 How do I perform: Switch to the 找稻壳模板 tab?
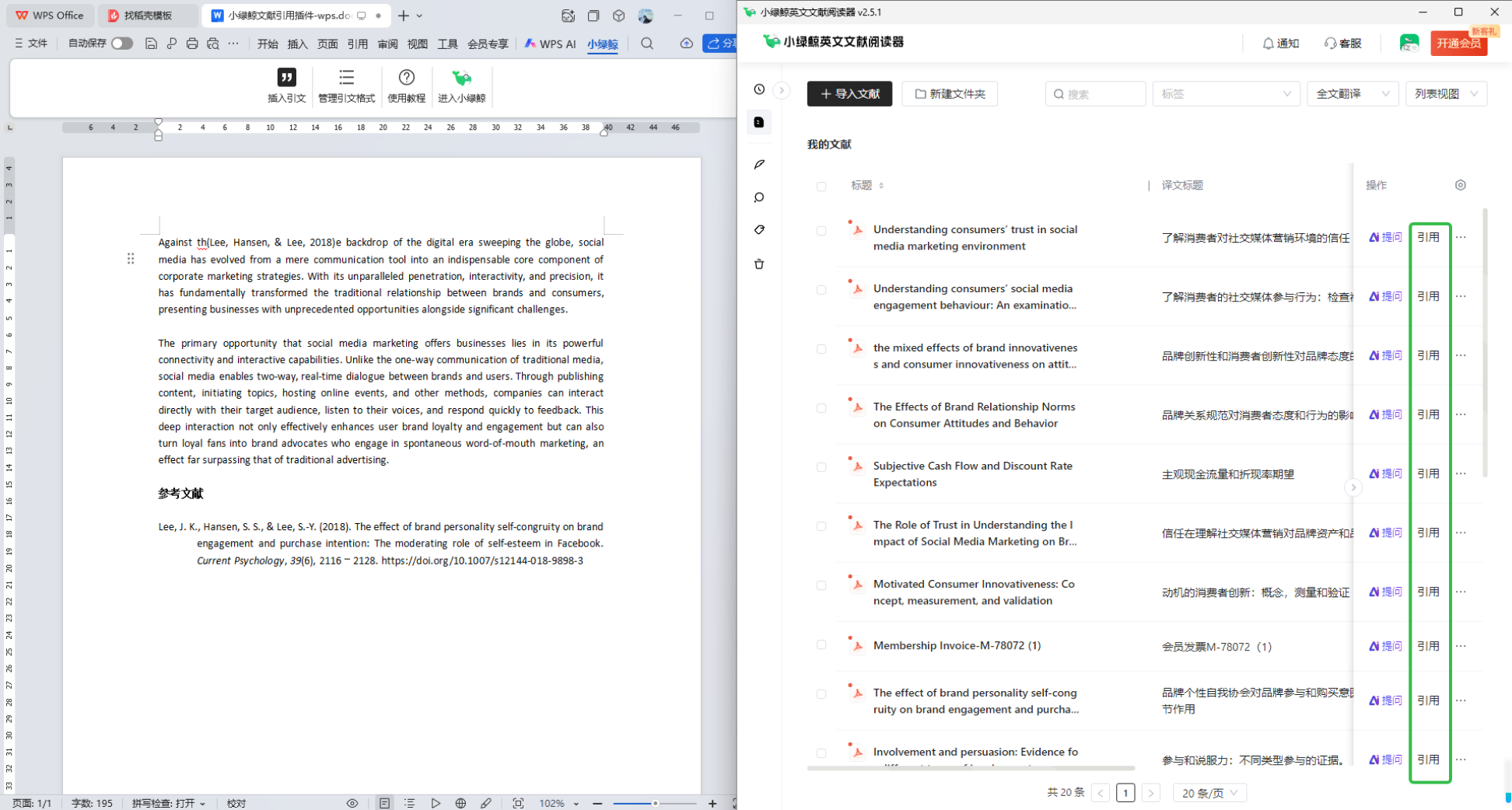[148, 16]
